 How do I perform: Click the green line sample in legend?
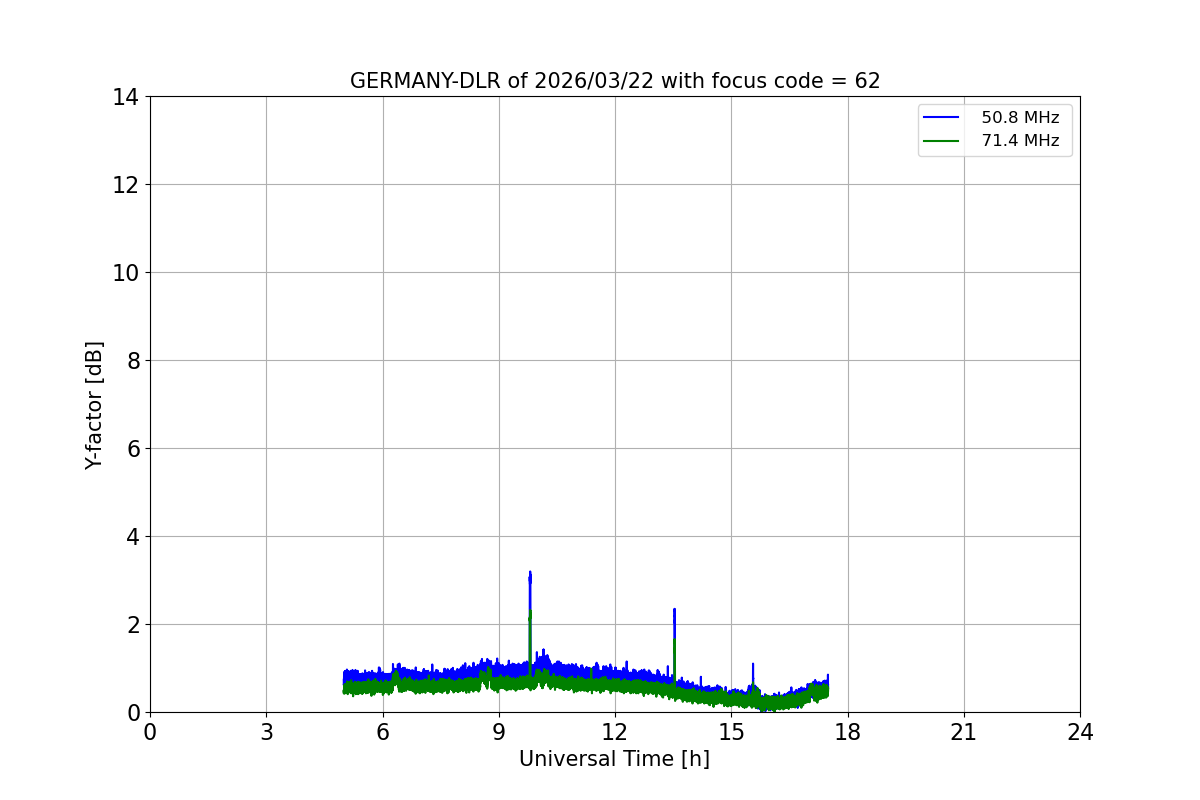pyautogui.click(x=941, y=141)
